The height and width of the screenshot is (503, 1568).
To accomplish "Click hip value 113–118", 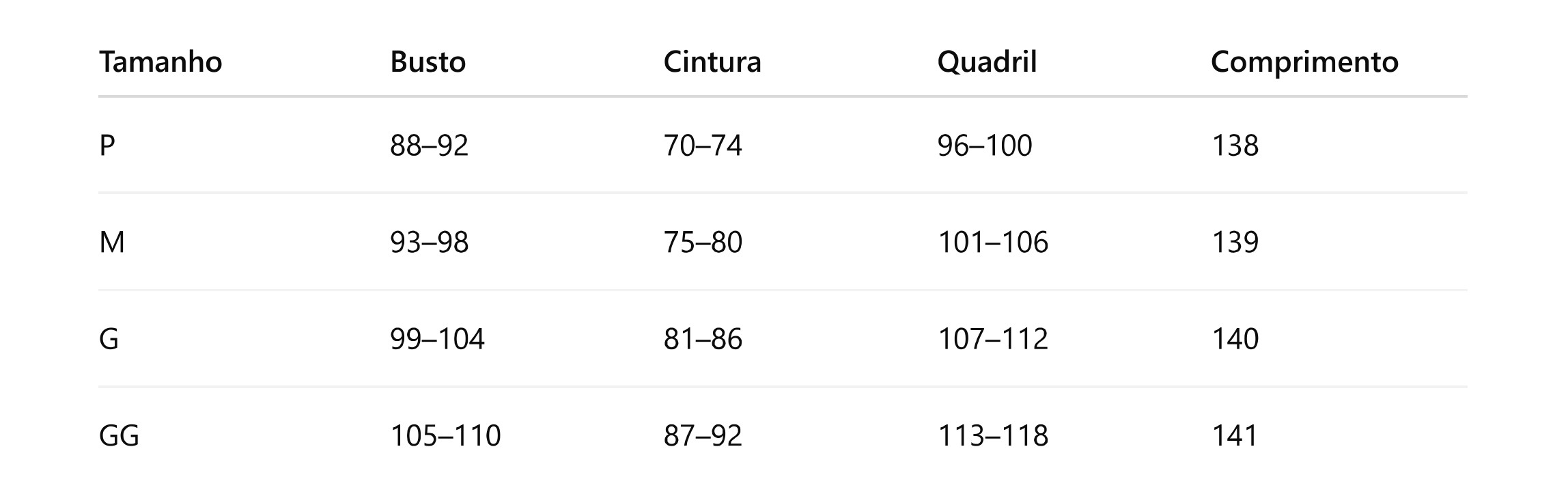I will pyautogui.click(x=993, y=436).
